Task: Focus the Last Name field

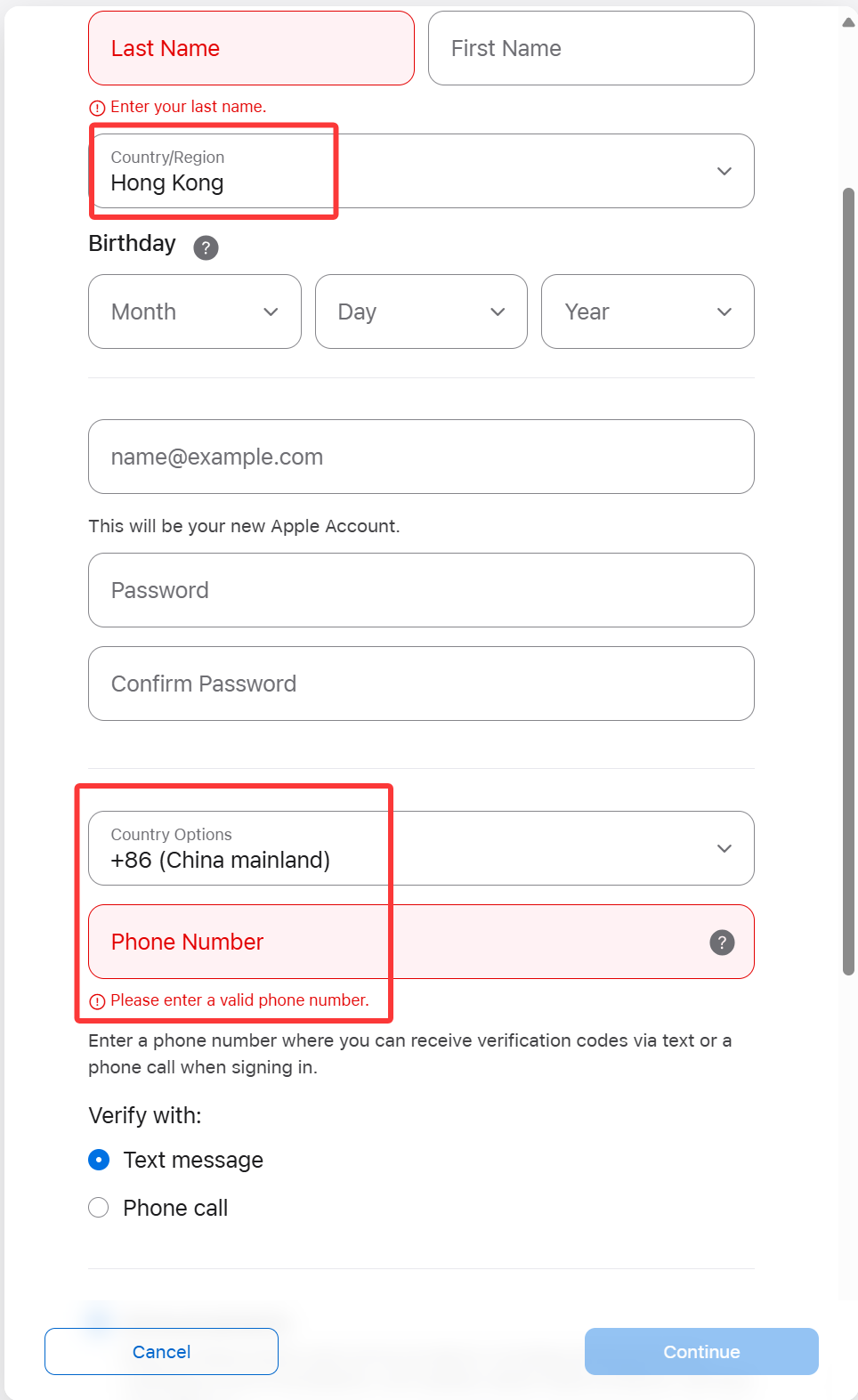Action: click(251, 48)
